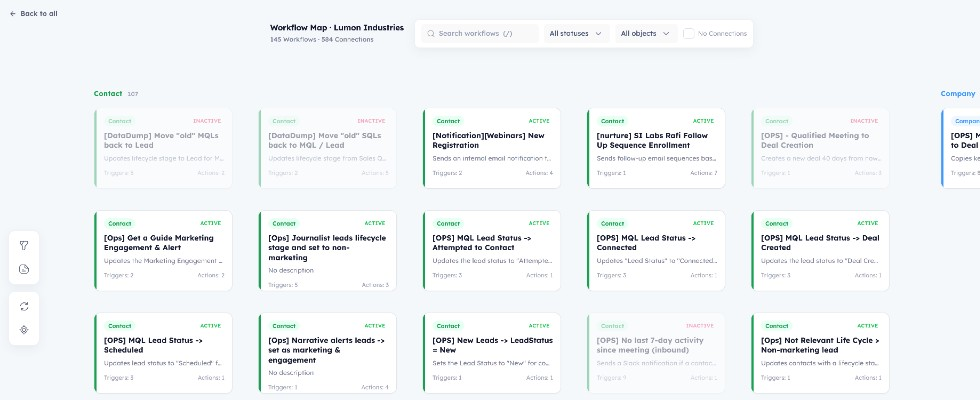
Task: Open [DataDump] Move "old" MQLs back to Lead card
Action: (163, 148)
